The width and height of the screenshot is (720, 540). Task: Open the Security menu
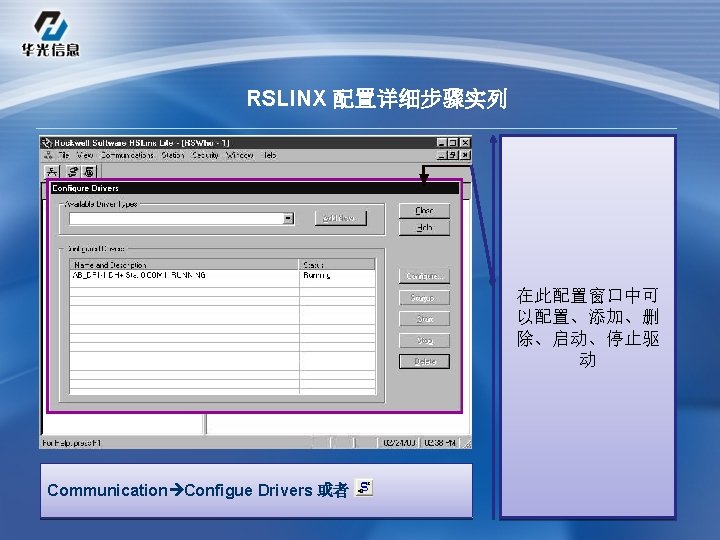(205, 155)
